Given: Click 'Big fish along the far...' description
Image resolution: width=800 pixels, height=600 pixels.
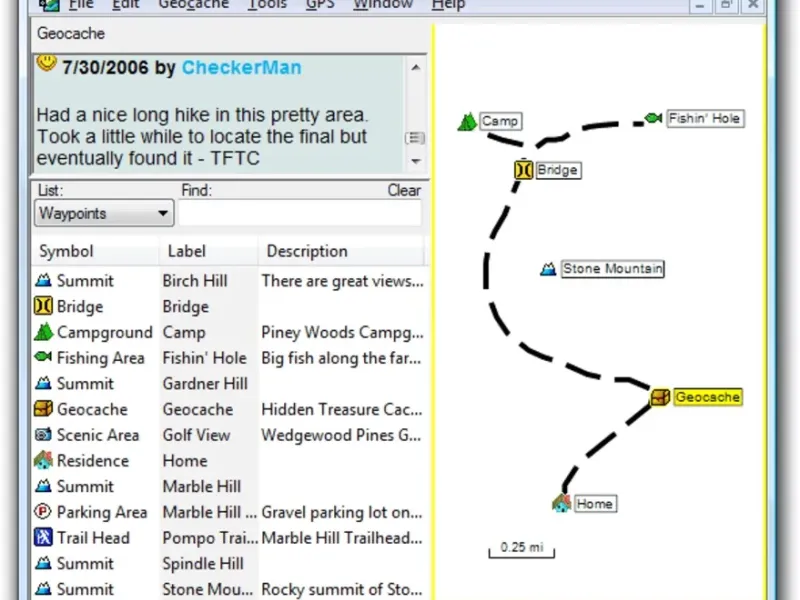Looking at the screenshot, I should click(341, 358).
